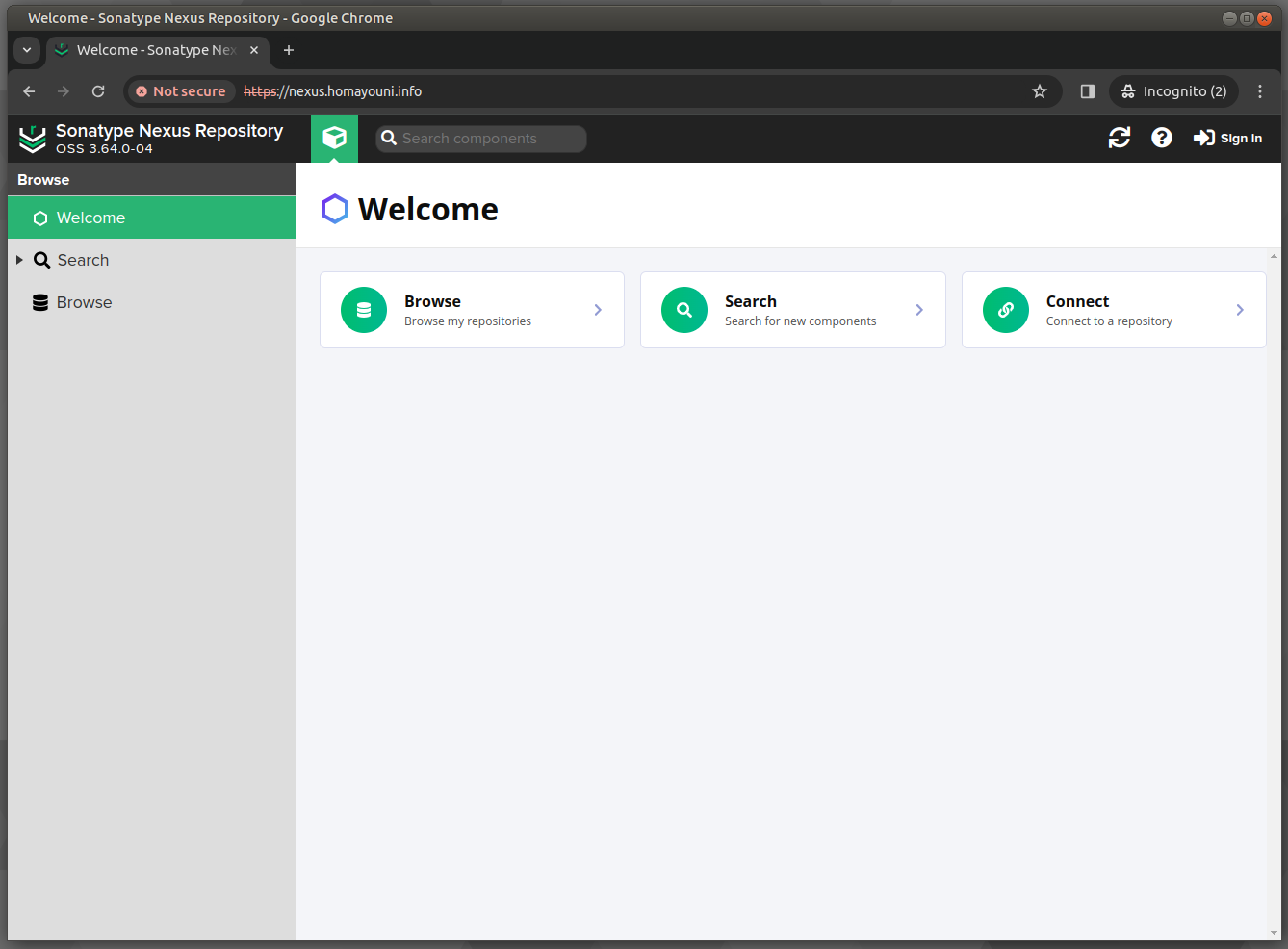Go back with the browser back arrow
Image resolution: width=1288 pixels, height=949 pixels.
(x=29, y=91)
